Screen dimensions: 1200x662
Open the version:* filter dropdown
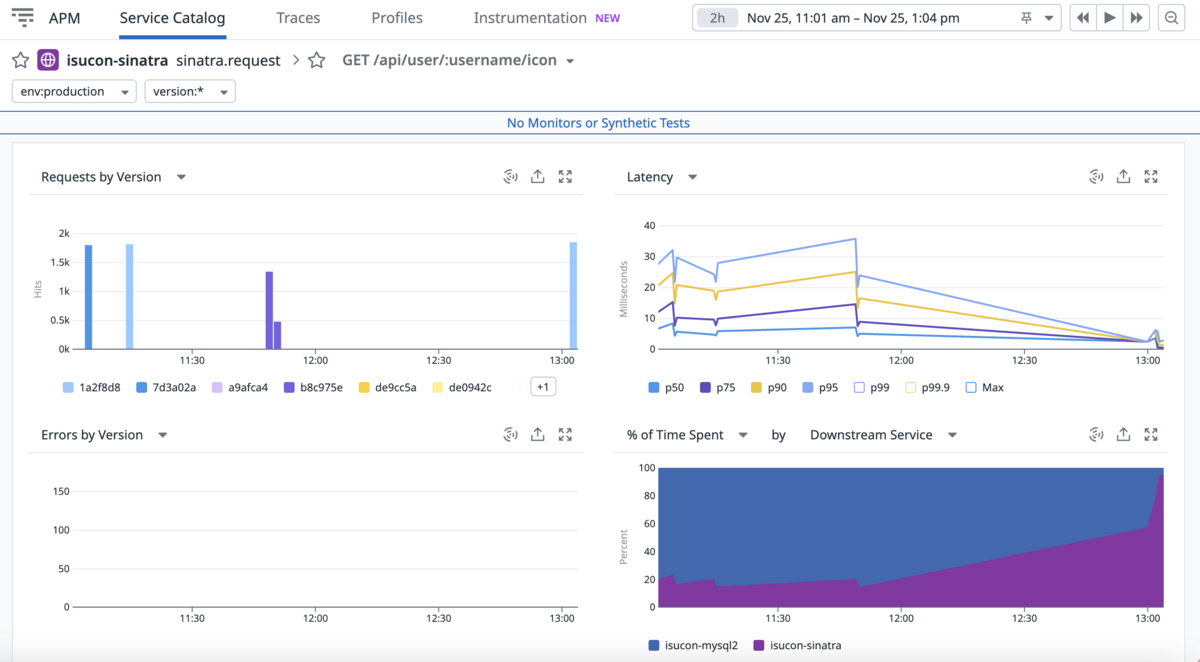[190, 91]
